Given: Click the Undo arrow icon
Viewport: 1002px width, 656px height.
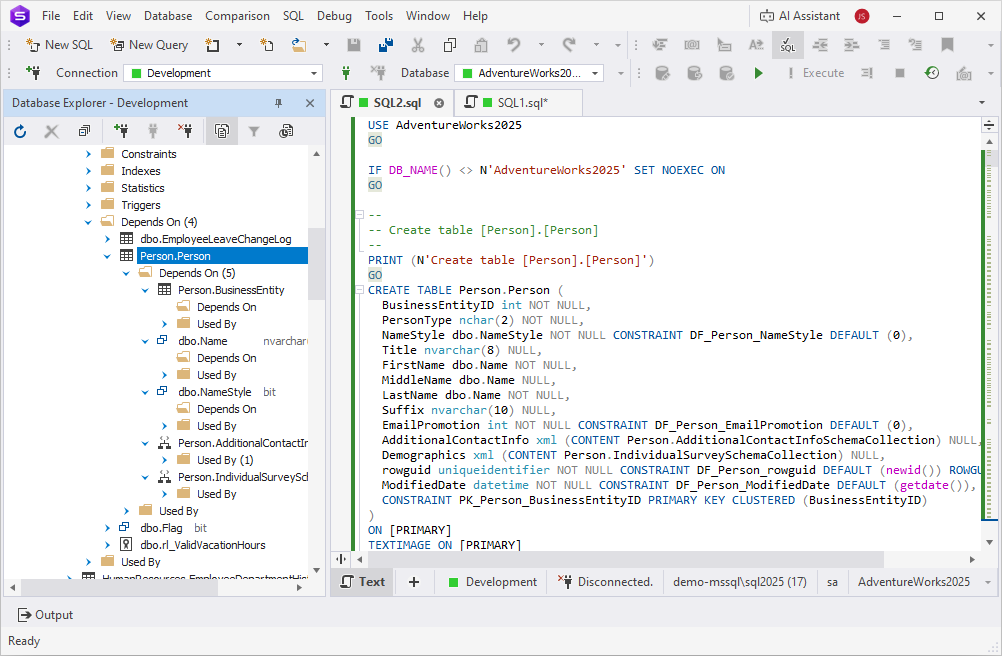Looking at the screenshot, I should click(x=514, y=45).
